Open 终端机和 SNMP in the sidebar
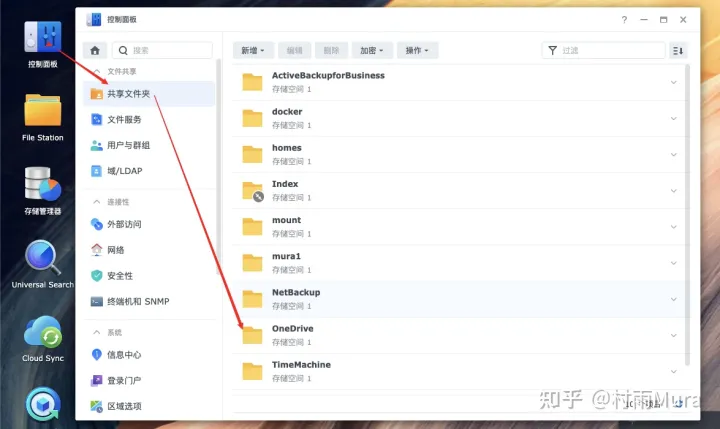720x429 pixels. tap(149, 301)
